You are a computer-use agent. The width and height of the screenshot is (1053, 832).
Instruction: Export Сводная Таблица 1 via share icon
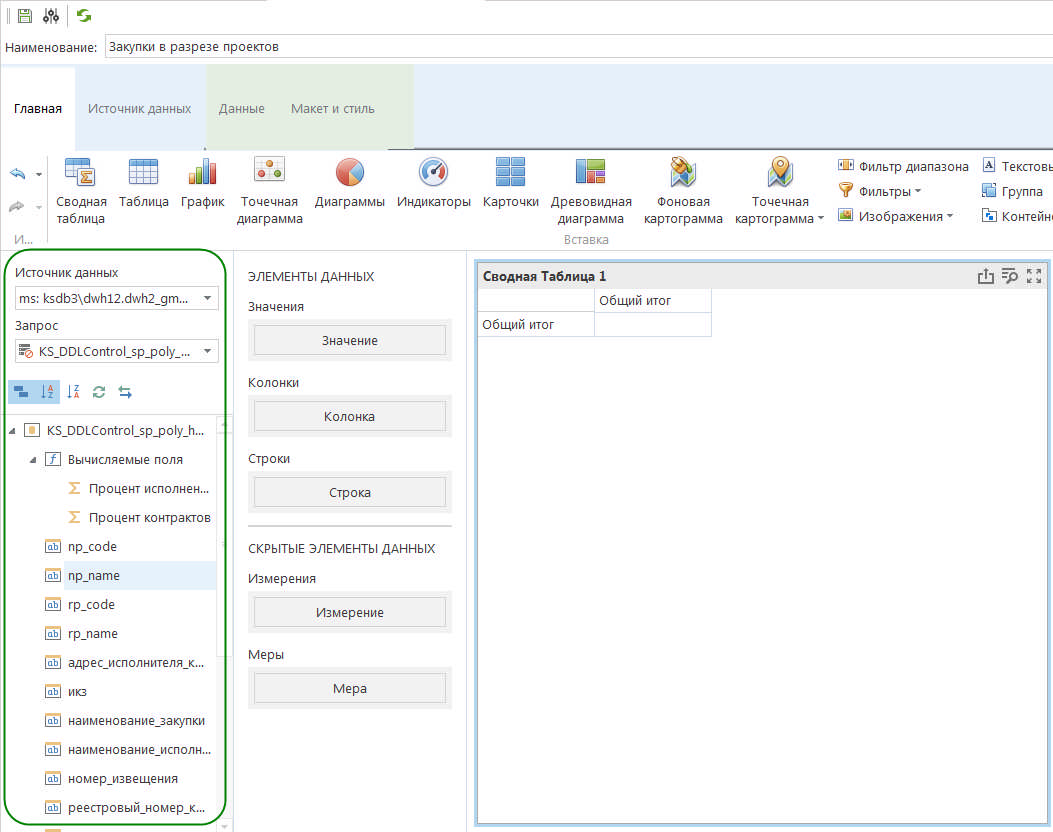click(985, 276)
